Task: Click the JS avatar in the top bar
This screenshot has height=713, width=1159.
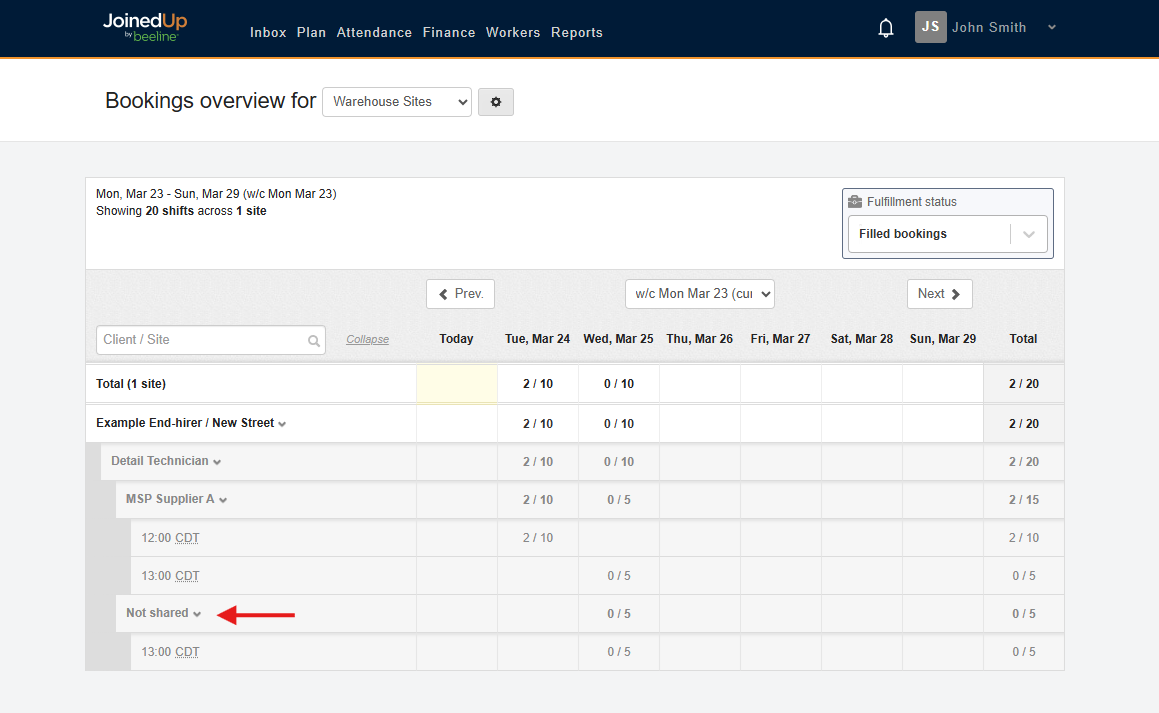Action: [930, 27]
